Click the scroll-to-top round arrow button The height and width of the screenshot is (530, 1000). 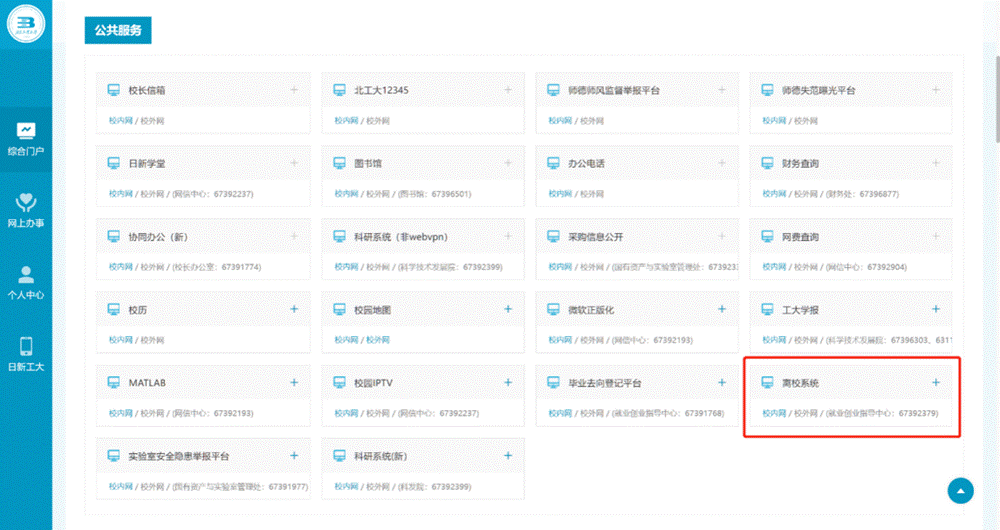click(960, 490)
